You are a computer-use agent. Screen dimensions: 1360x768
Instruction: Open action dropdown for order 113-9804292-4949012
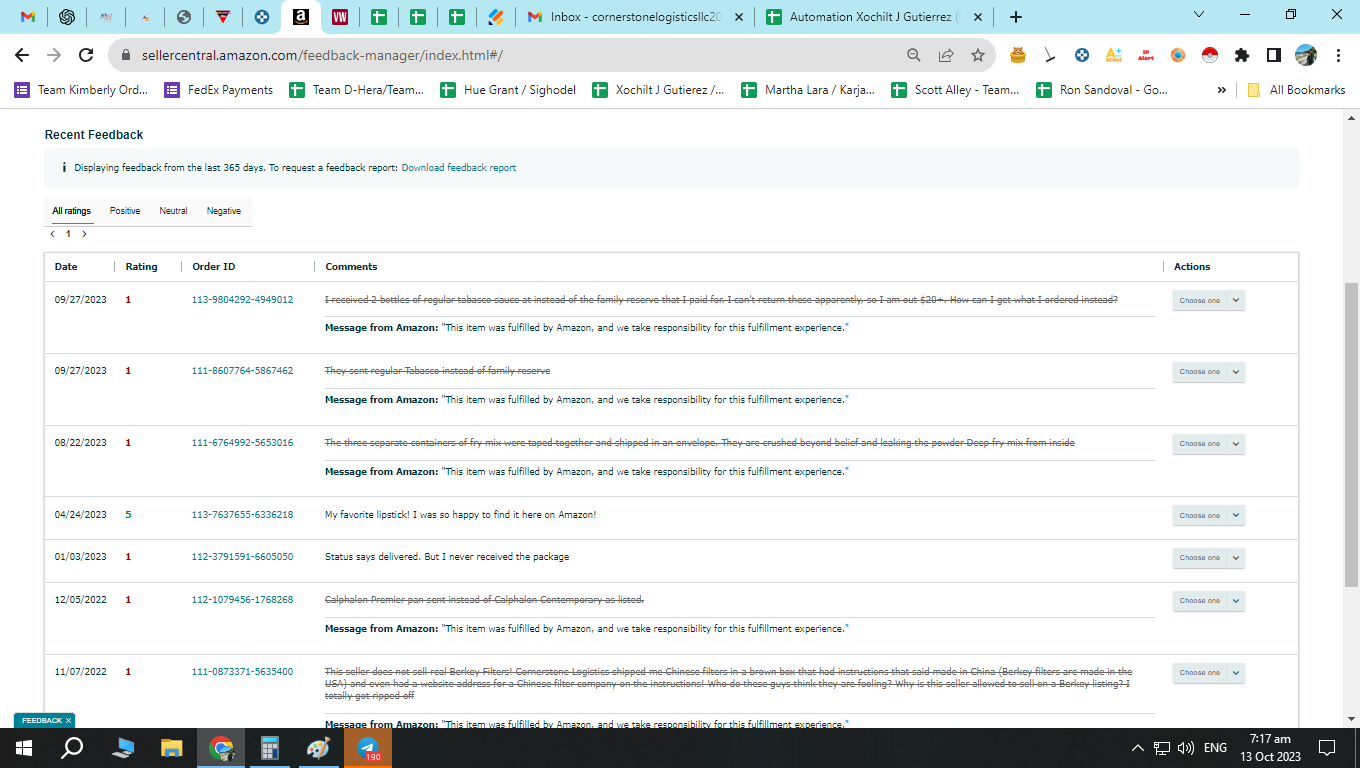coord(1208,300)
